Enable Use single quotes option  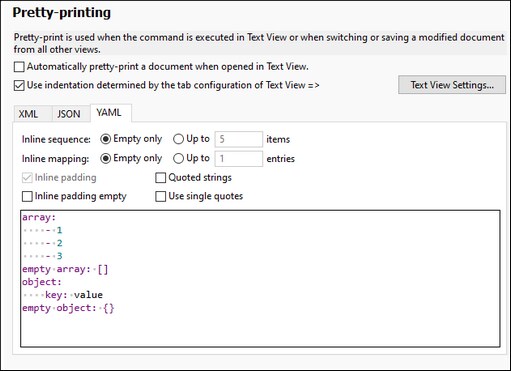pos(161,196)
